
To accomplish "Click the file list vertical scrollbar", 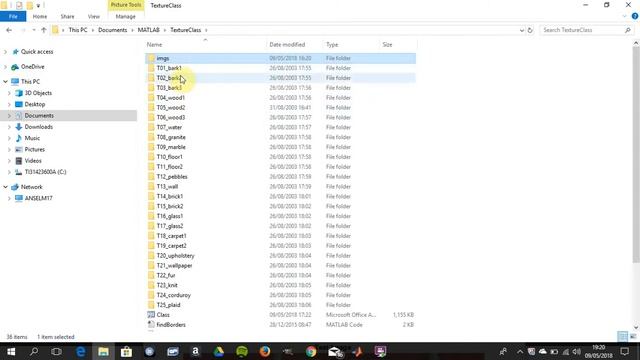I will pos(636,155).
